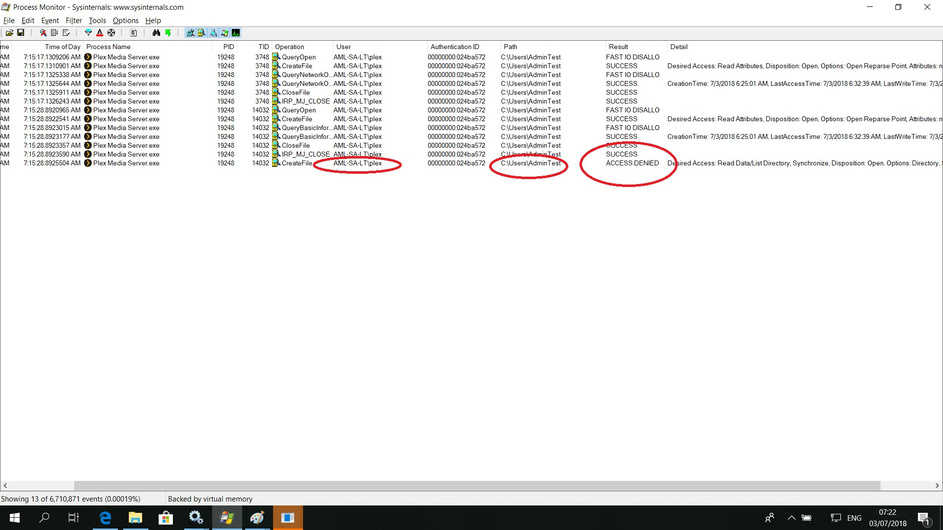The width and height of the screenshot is (943, 530).
Task: Open the Options menu
Action: coord(125,20)
